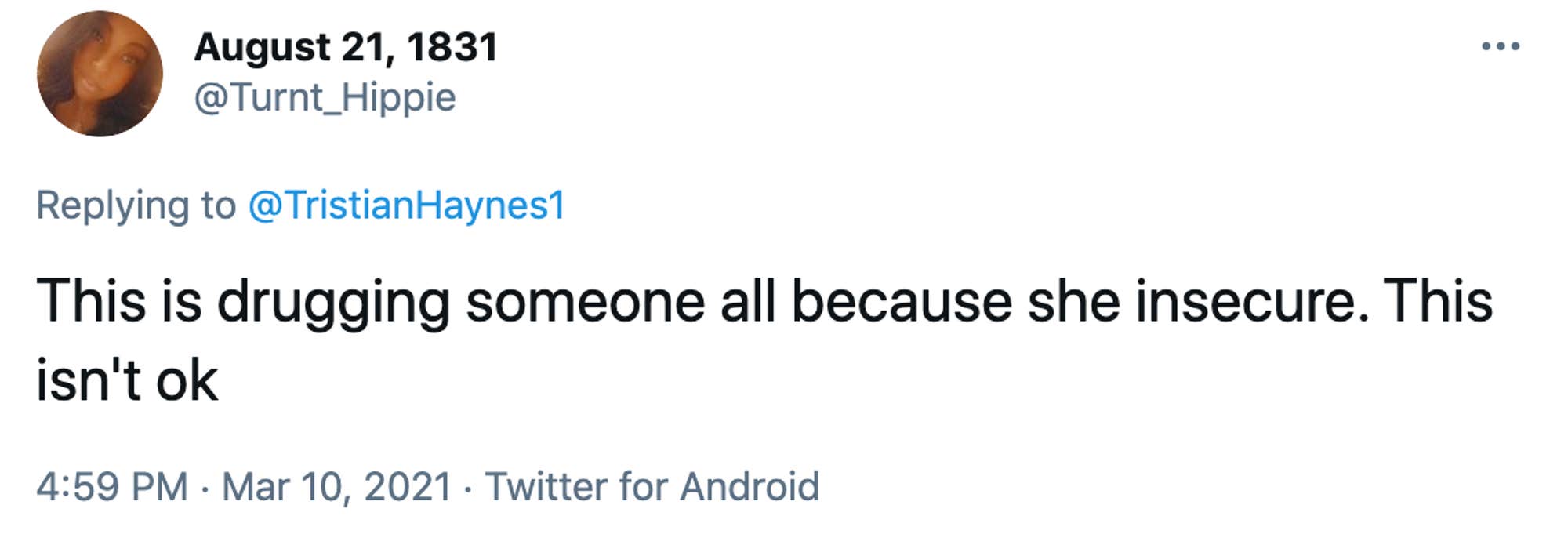Click "August" in the display name
The width and height of the screenshot is (1568, 545).
[x=262, y=49]
